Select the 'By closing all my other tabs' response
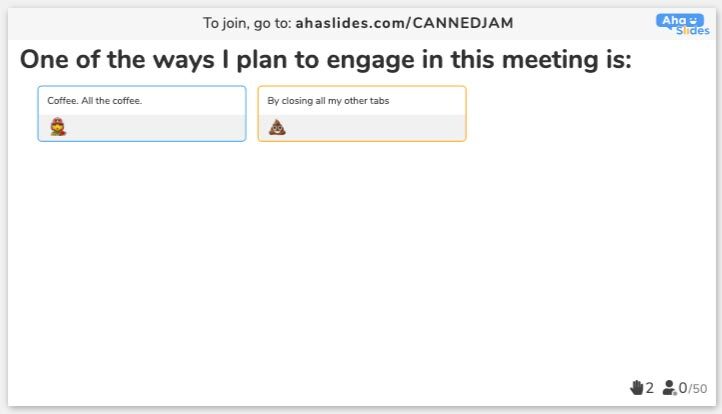The image size is (722, 414). [328, 101]
